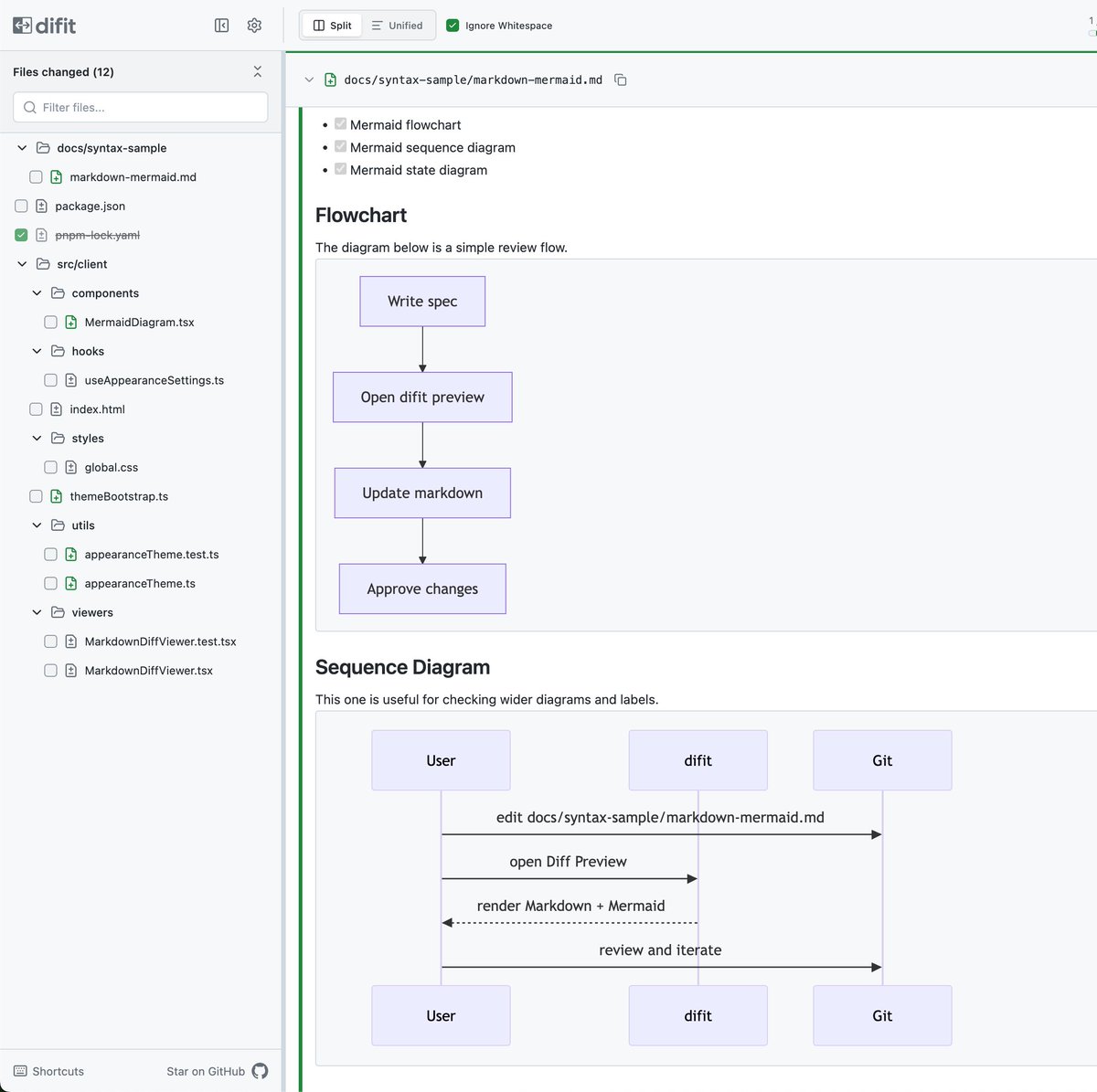The width and height of the screenshot is (1097, 1092).
Task: Switch to Unified diff view
Action: (397, 26)
